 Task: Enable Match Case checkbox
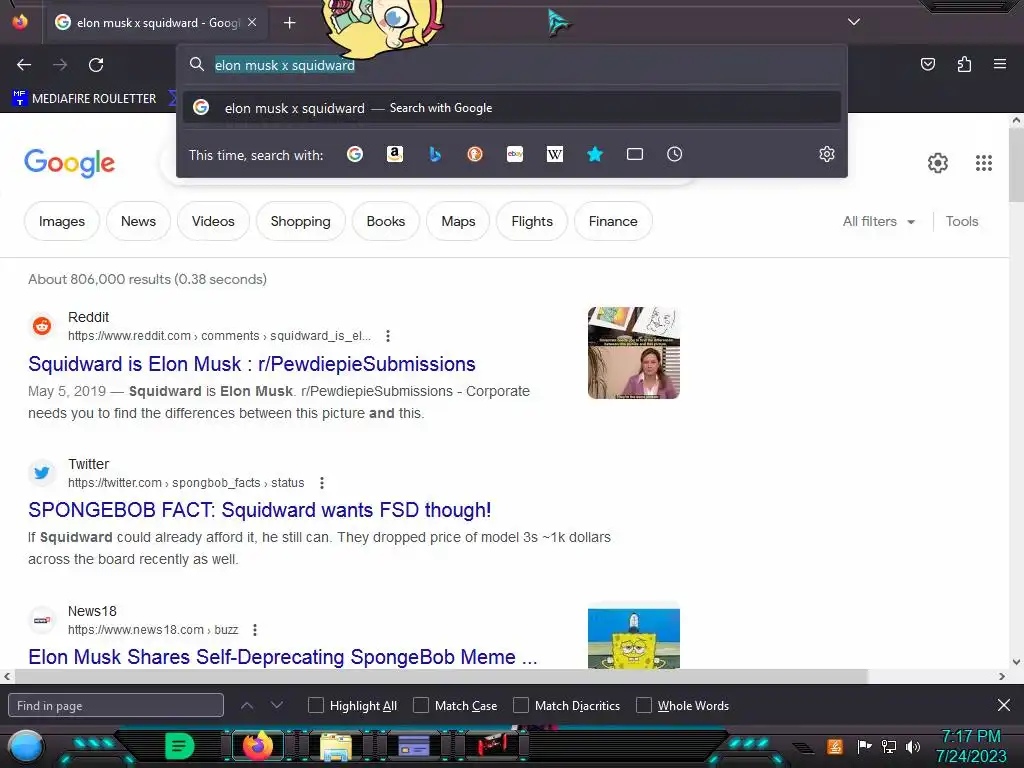click(x=421, y=705)
